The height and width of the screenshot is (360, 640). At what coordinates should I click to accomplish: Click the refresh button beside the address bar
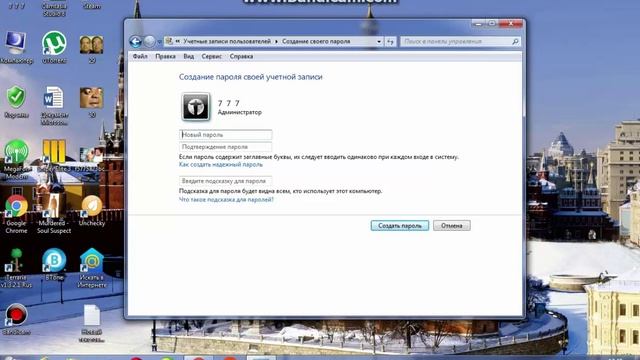[x=391, y=42]
